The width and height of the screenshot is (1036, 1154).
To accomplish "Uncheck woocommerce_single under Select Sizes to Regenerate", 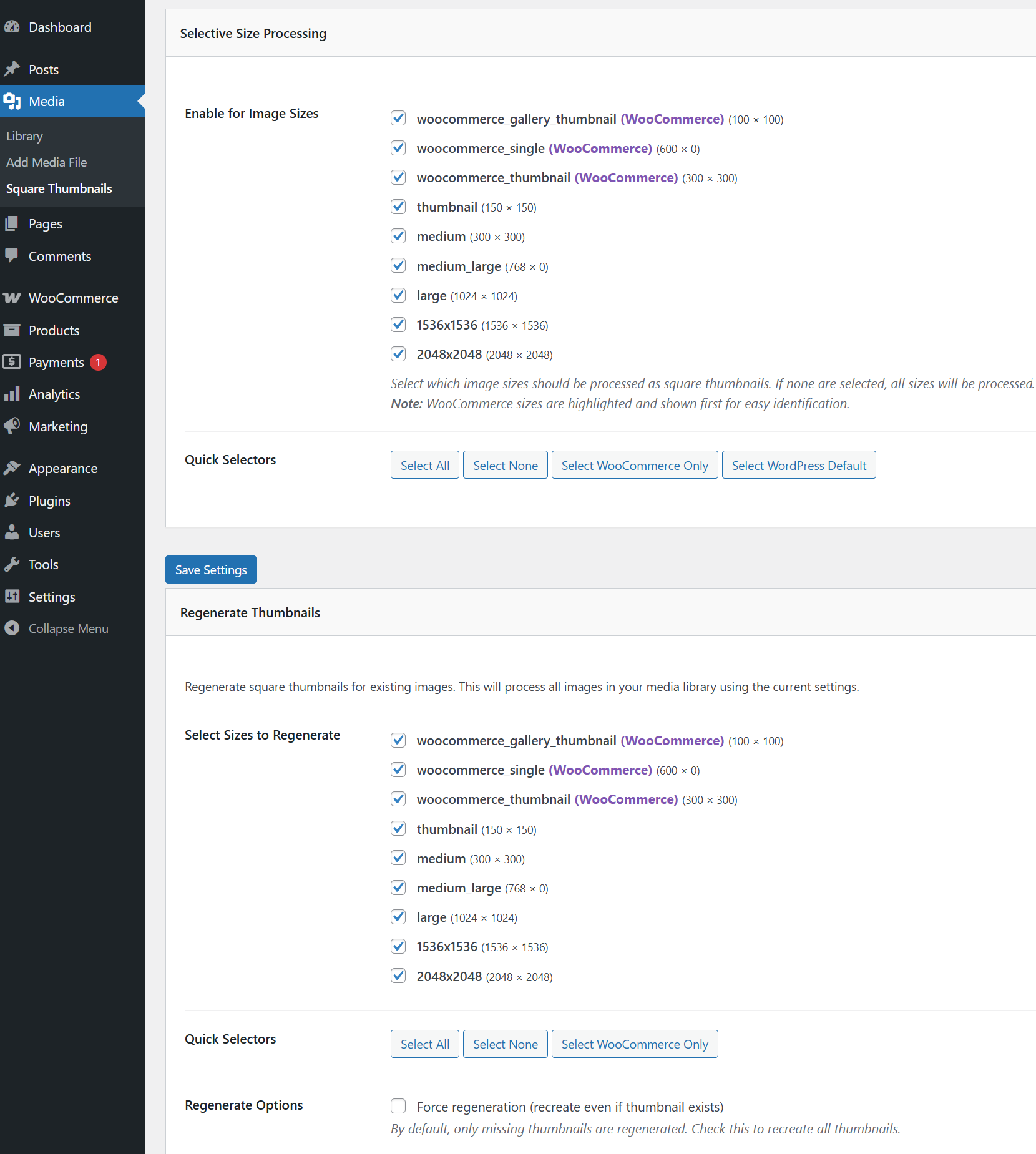I will pos(398,770).
